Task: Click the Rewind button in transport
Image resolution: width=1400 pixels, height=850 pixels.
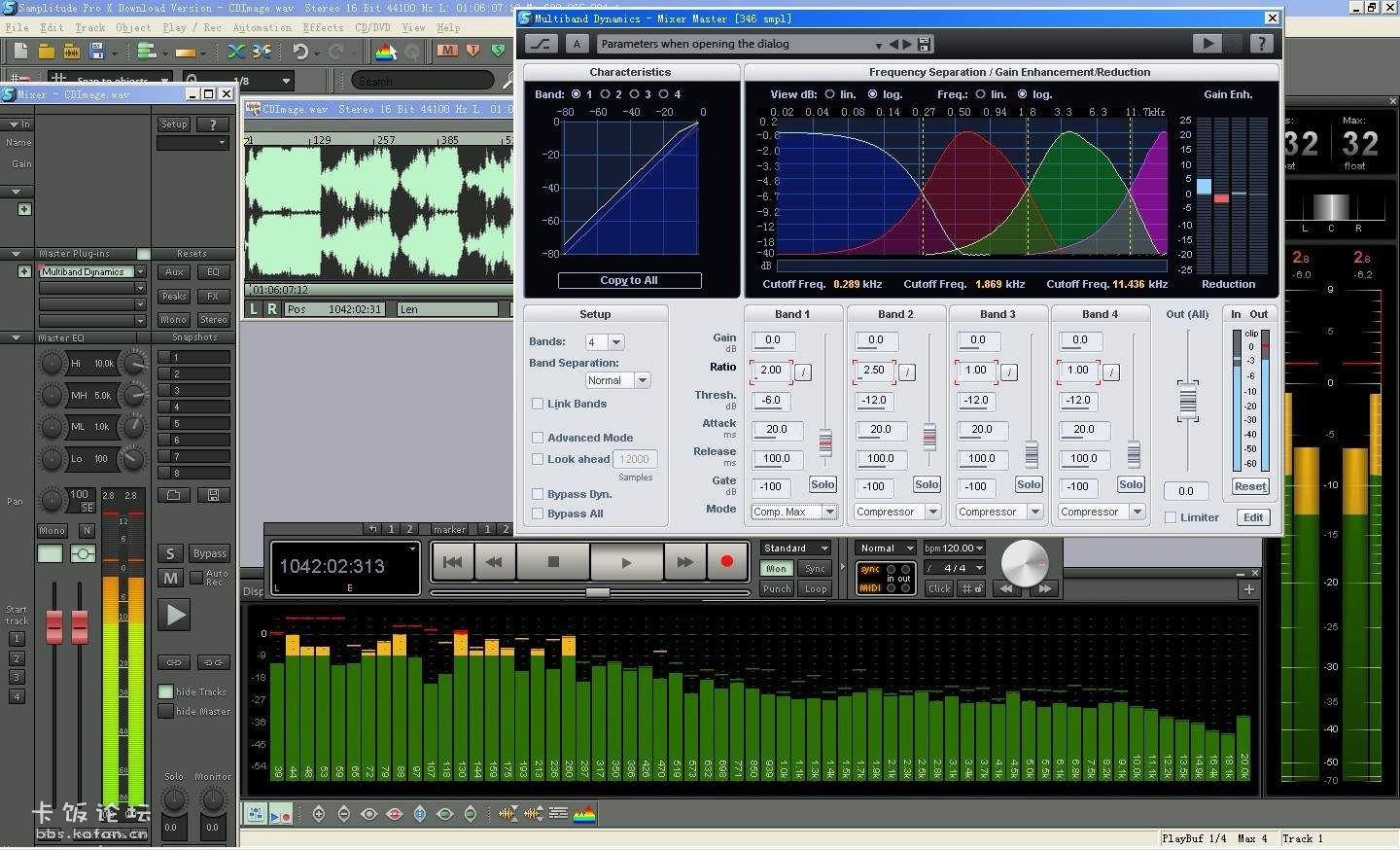Action: [494, 562]
